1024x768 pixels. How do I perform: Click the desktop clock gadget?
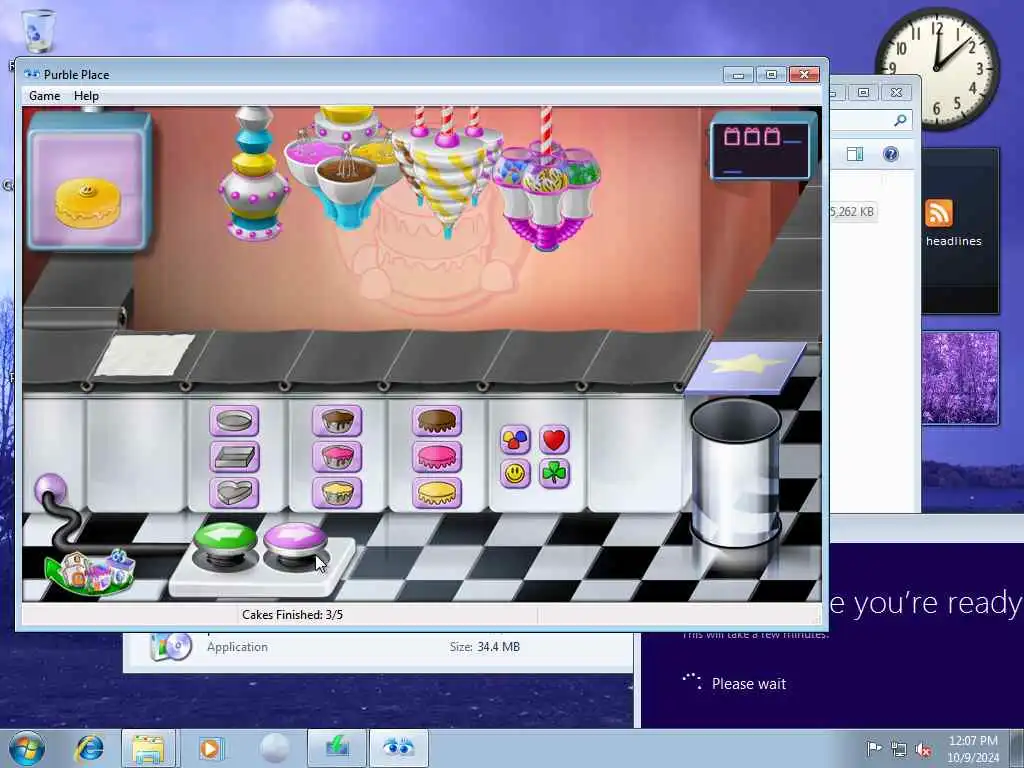936,69
